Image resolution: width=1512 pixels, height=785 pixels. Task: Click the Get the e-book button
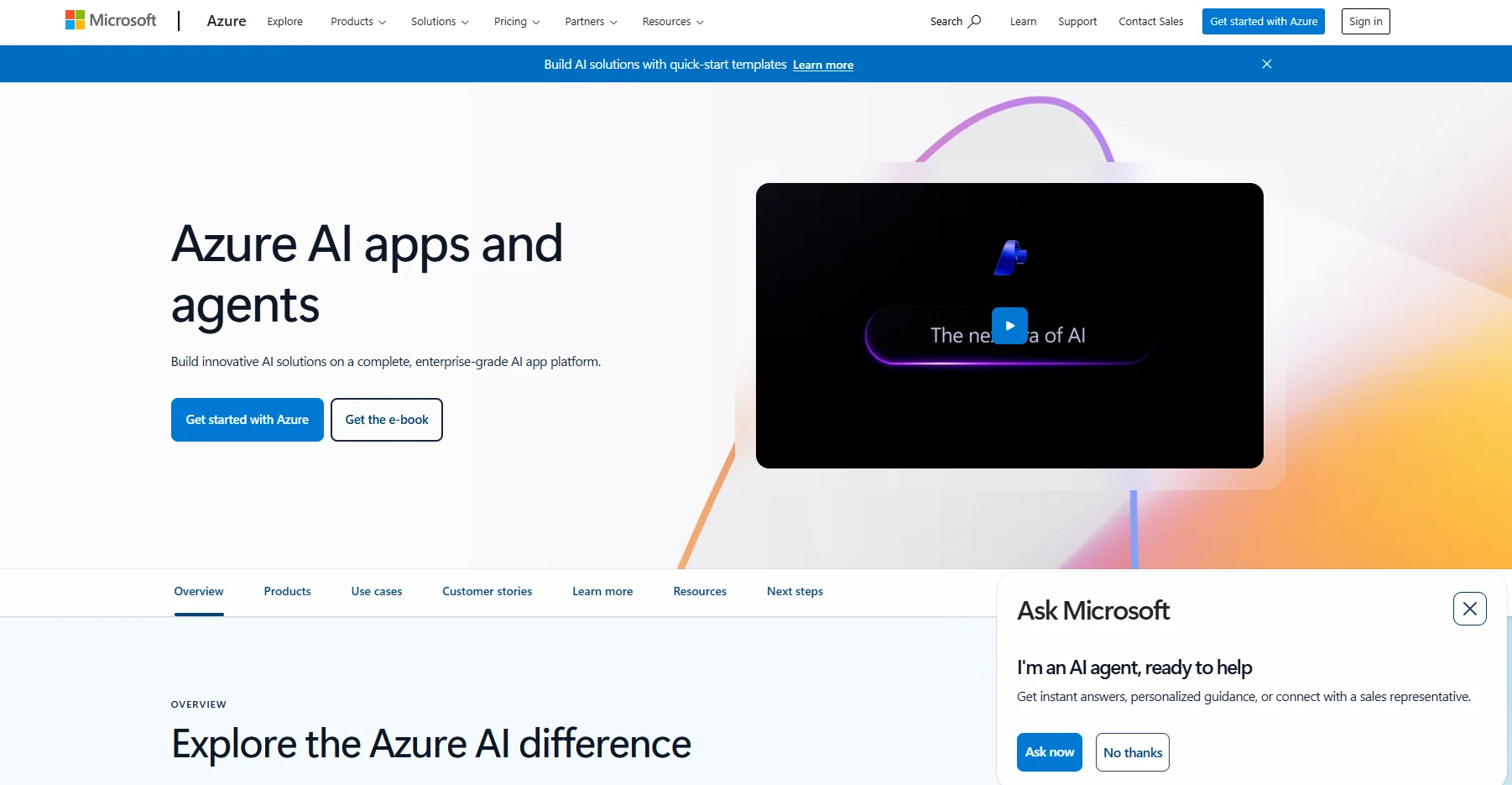386,419
